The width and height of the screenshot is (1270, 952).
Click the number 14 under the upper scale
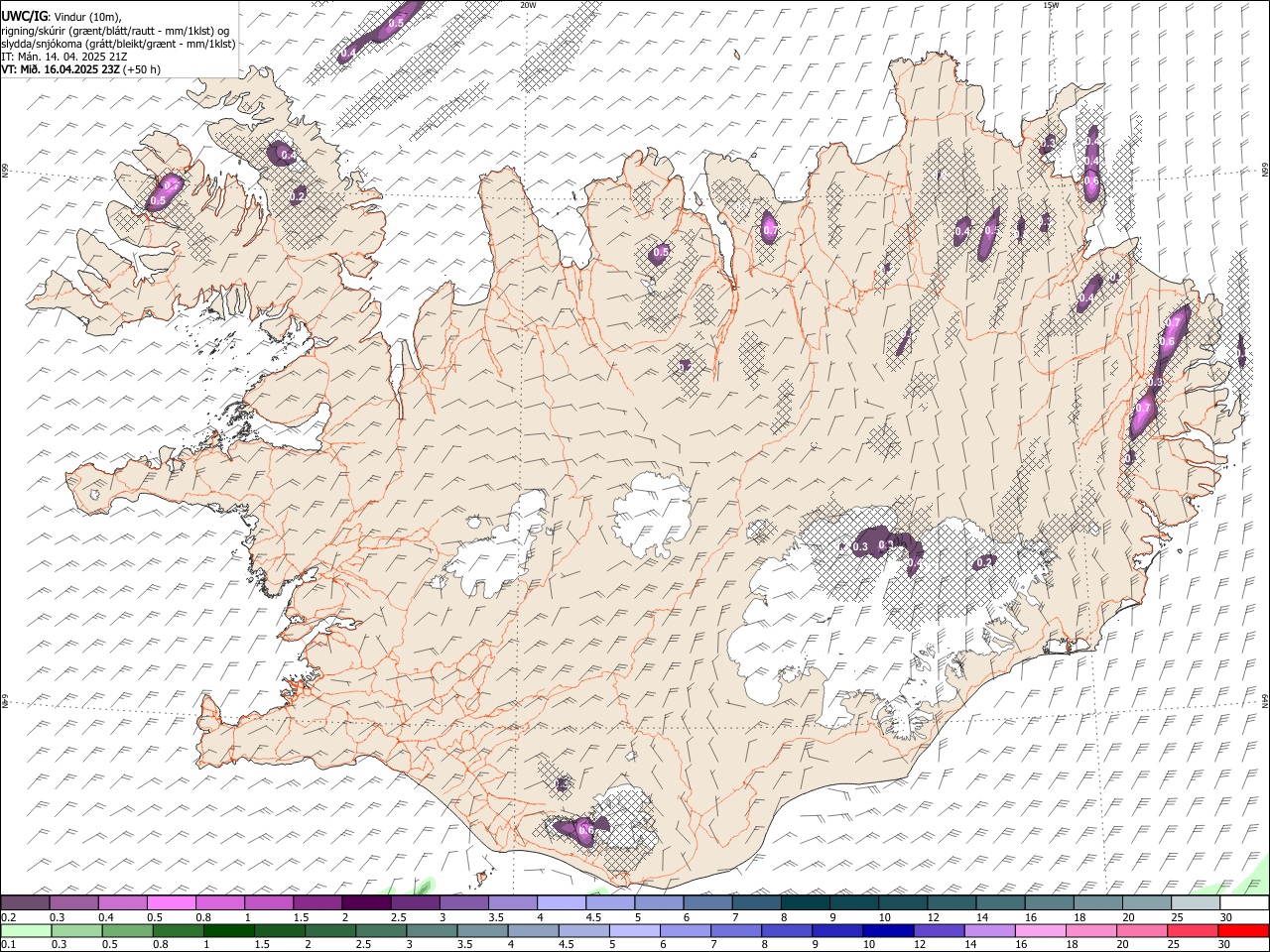[x=980, y=917]
